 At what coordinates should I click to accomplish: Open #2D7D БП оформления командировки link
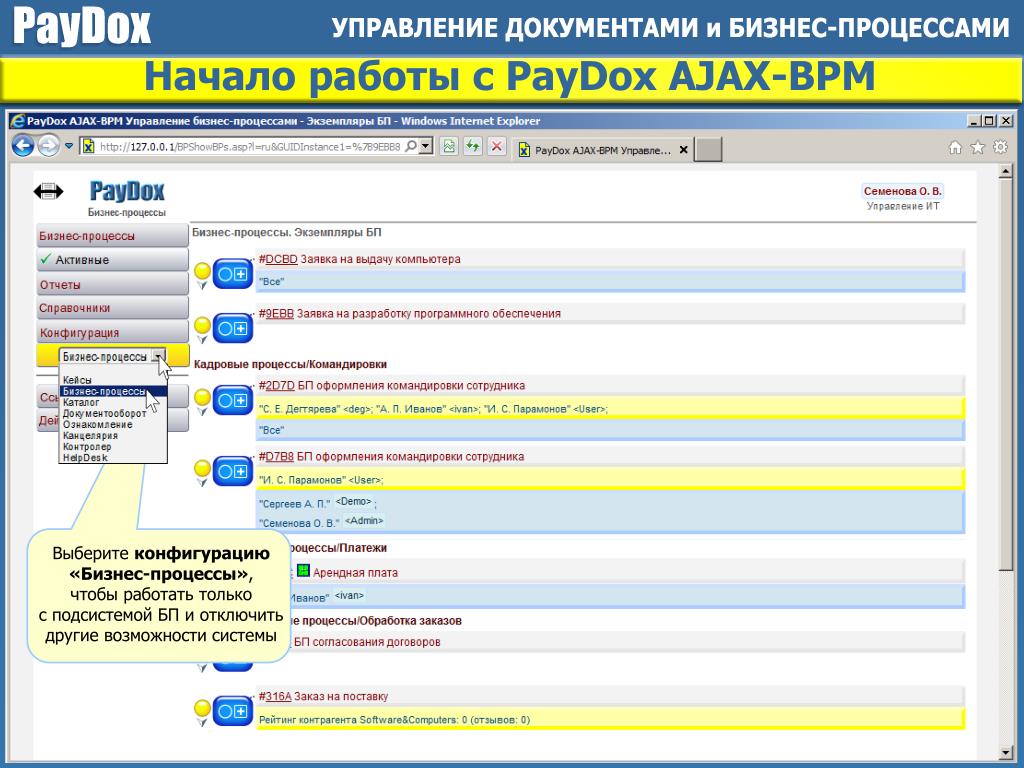point(392,385)
